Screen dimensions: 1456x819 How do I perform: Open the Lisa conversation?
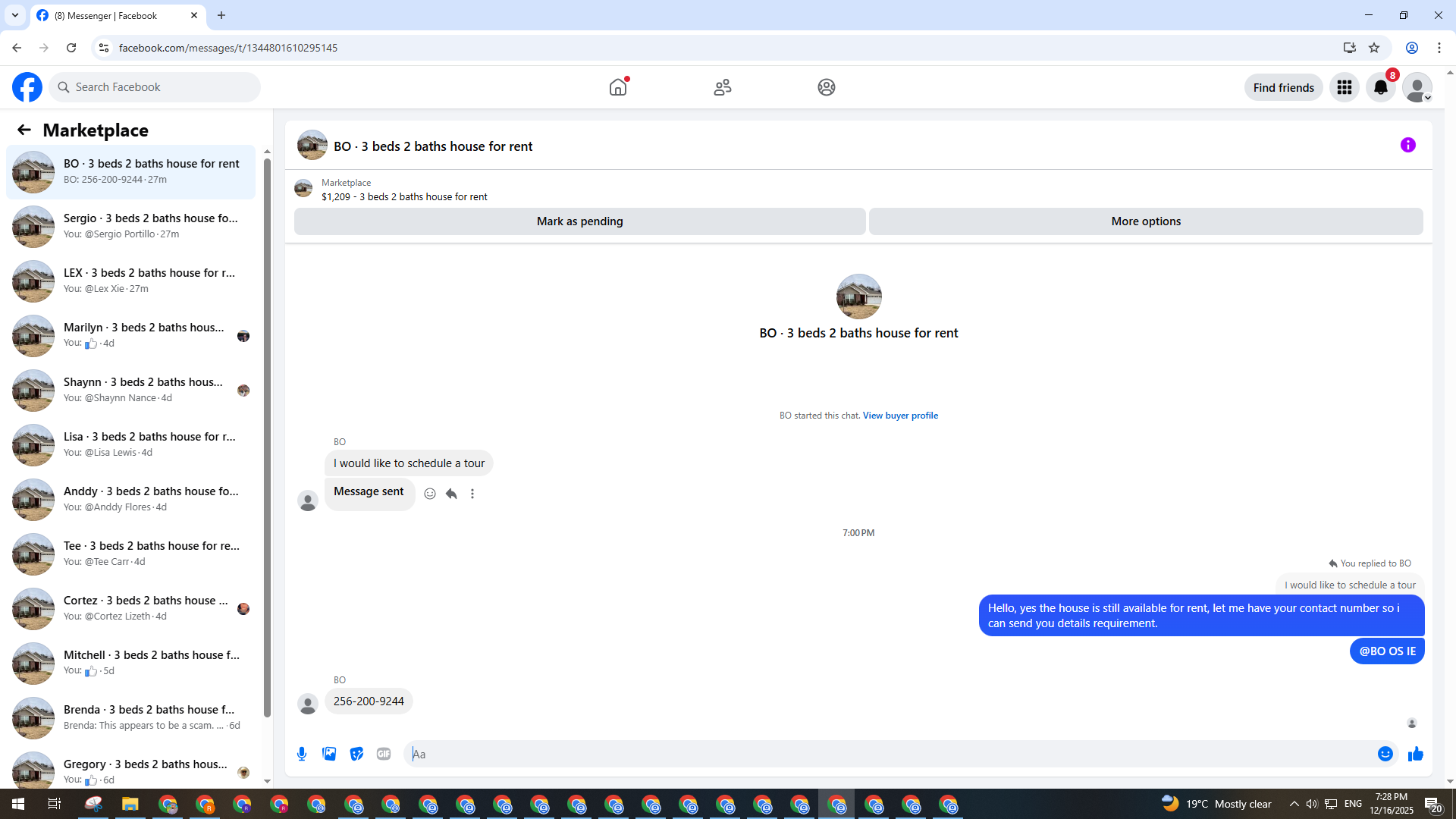(131, 445)
